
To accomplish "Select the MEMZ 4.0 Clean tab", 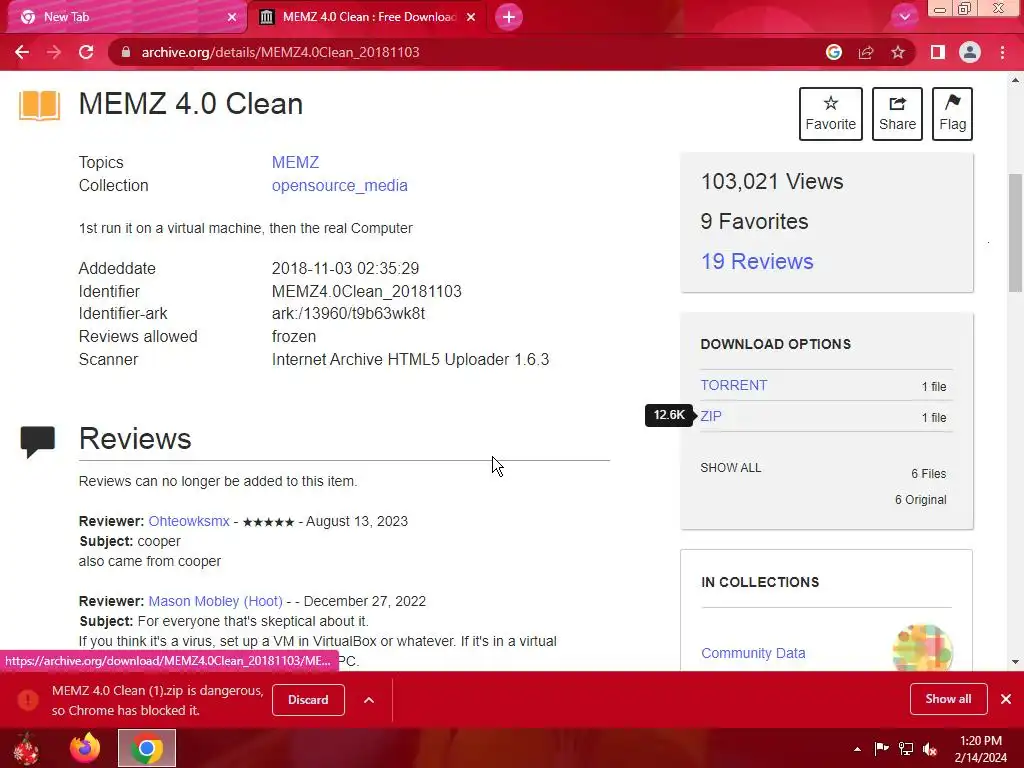I will [x=369, y=17].
